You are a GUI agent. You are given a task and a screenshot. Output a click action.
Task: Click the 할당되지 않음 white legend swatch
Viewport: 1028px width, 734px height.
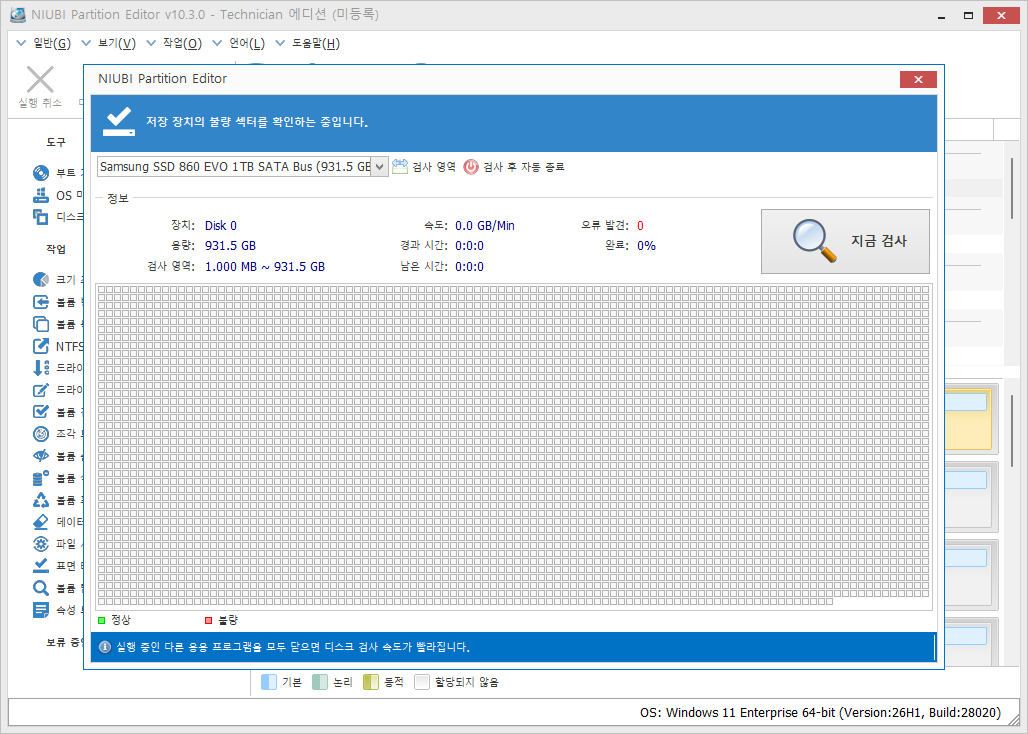tap(422, 682)
